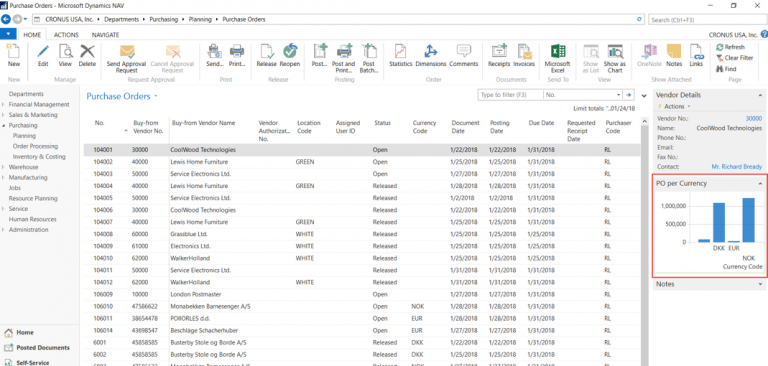Open attached Links

696,55
